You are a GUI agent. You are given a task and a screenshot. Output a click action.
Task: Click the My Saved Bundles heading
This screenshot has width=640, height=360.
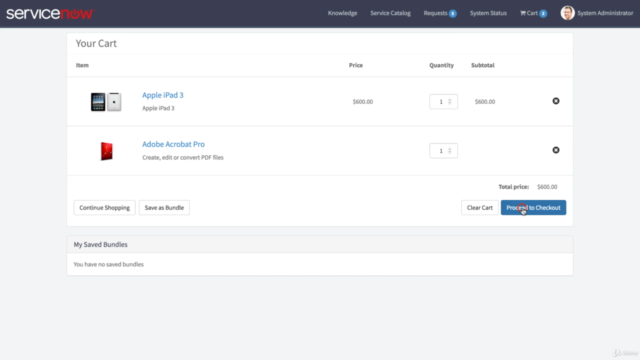[100, 244]
